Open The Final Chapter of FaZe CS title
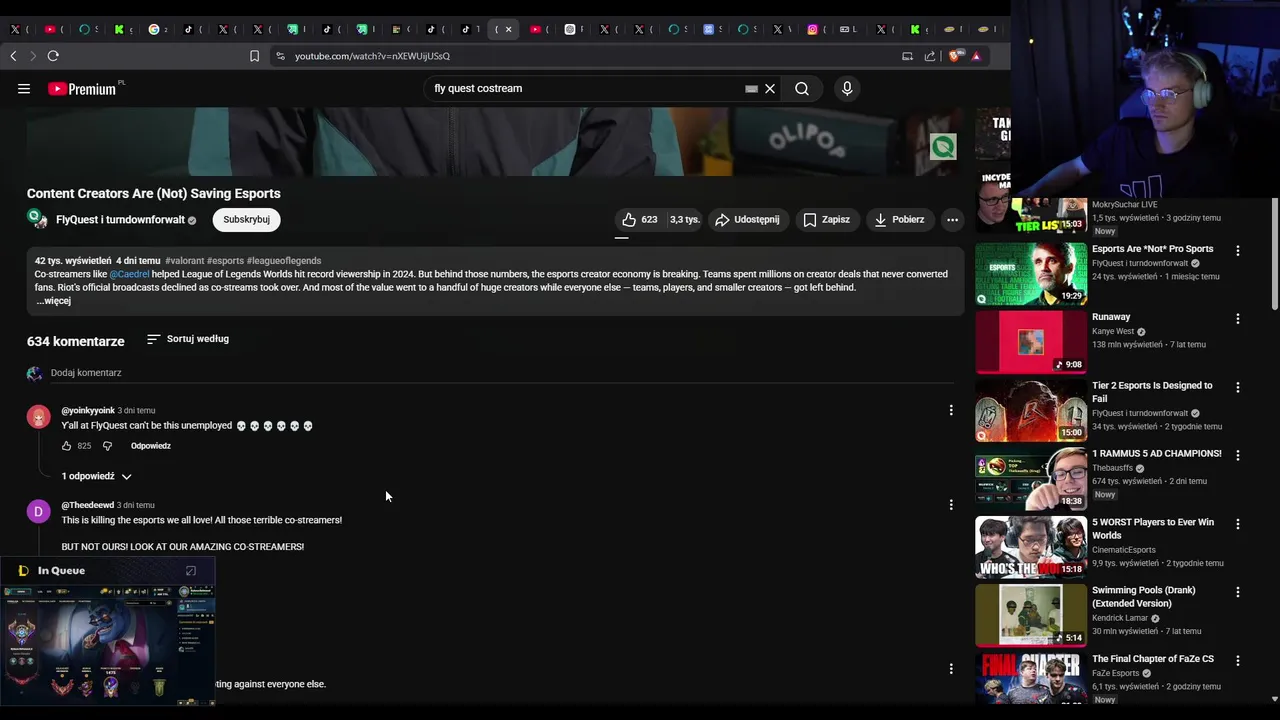 tap(1153, 659)
